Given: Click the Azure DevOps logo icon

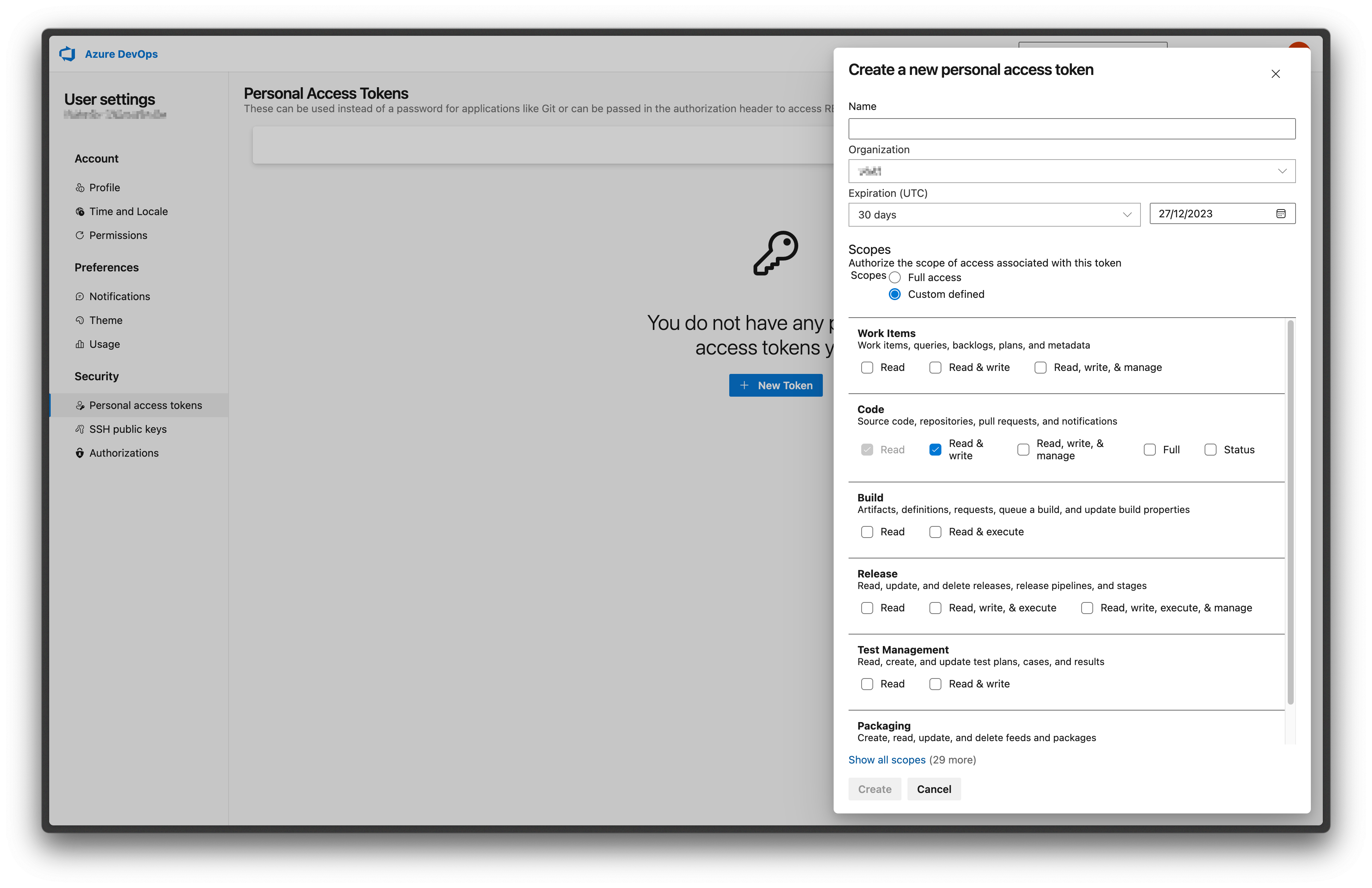Looking at the screenshot, I should tap(67, 54).
